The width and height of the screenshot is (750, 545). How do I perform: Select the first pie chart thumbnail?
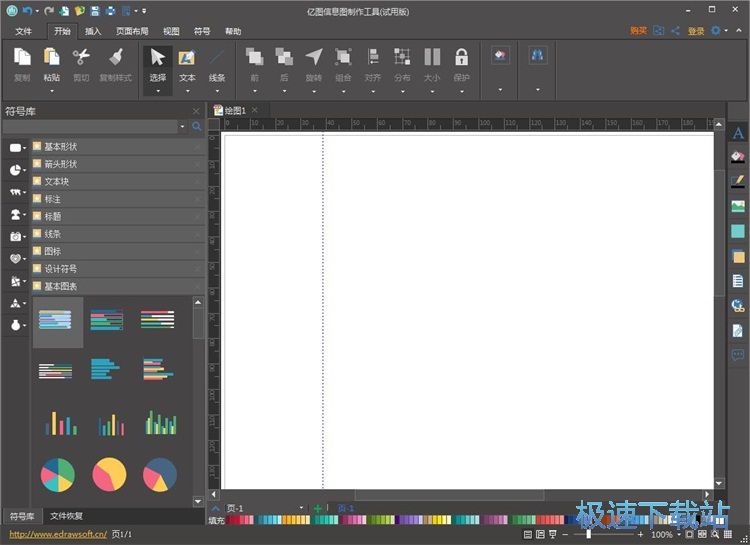[57, 474]
